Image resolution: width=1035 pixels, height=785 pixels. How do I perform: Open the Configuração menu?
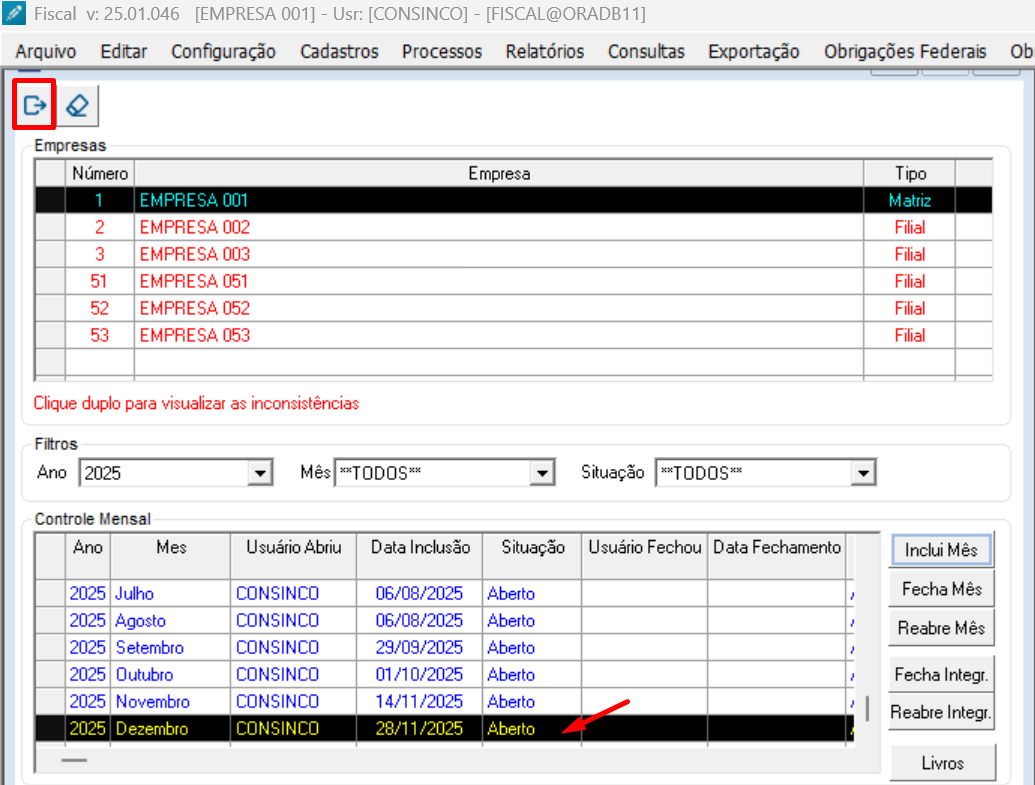(x=223, y=51)
